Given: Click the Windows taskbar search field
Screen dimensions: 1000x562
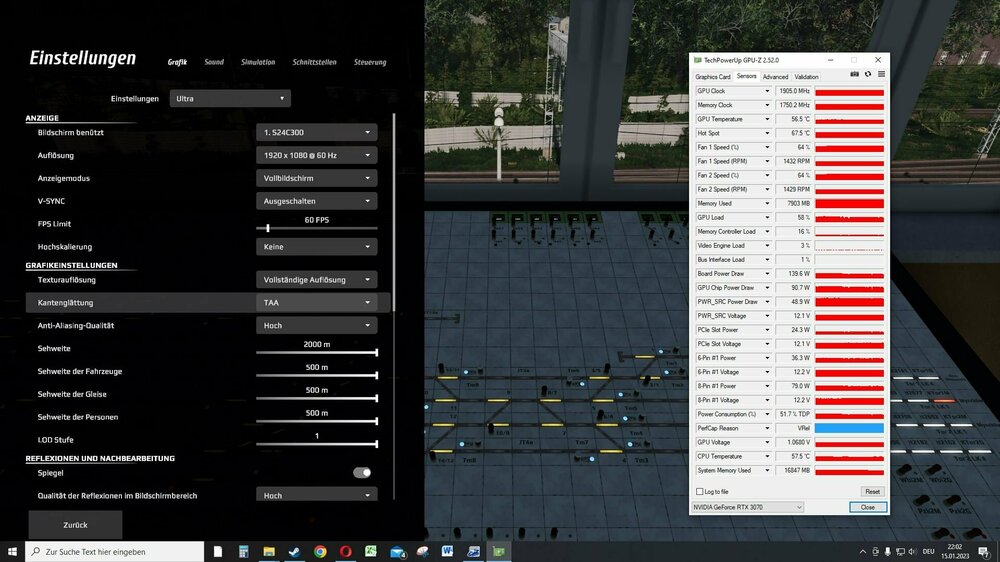Looking at the screenshot, I should click(x=115, y=551).
